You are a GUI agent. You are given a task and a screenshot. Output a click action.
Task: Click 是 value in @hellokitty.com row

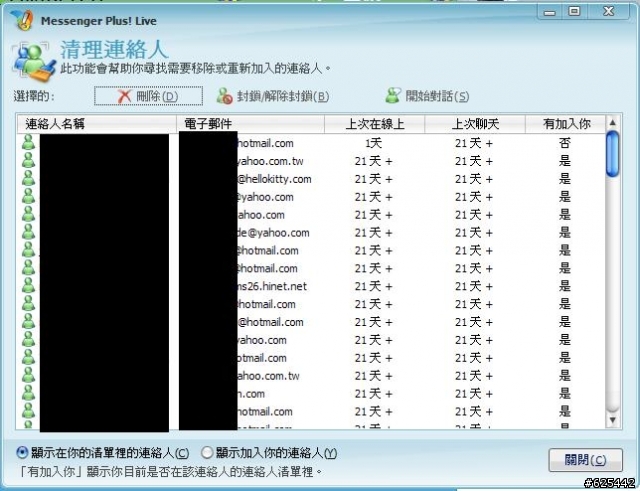564,179
